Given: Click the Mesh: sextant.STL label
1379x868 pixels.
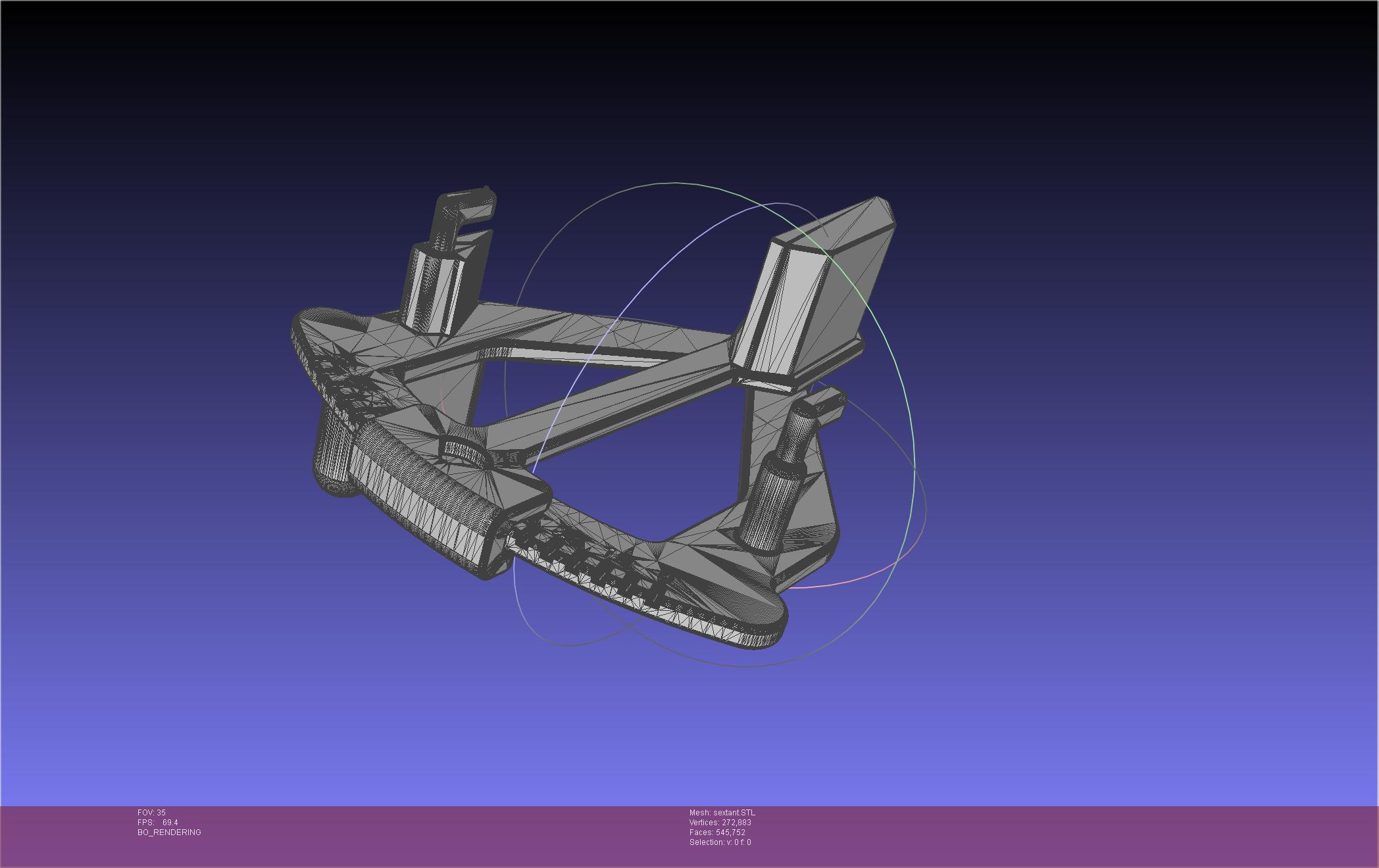Looking at the screenshot, I should 722,813.
